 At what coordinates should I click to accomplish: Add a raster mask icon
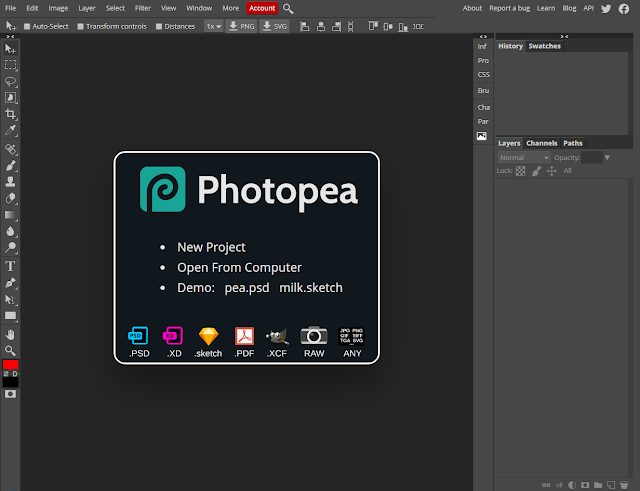pos(585,485)
